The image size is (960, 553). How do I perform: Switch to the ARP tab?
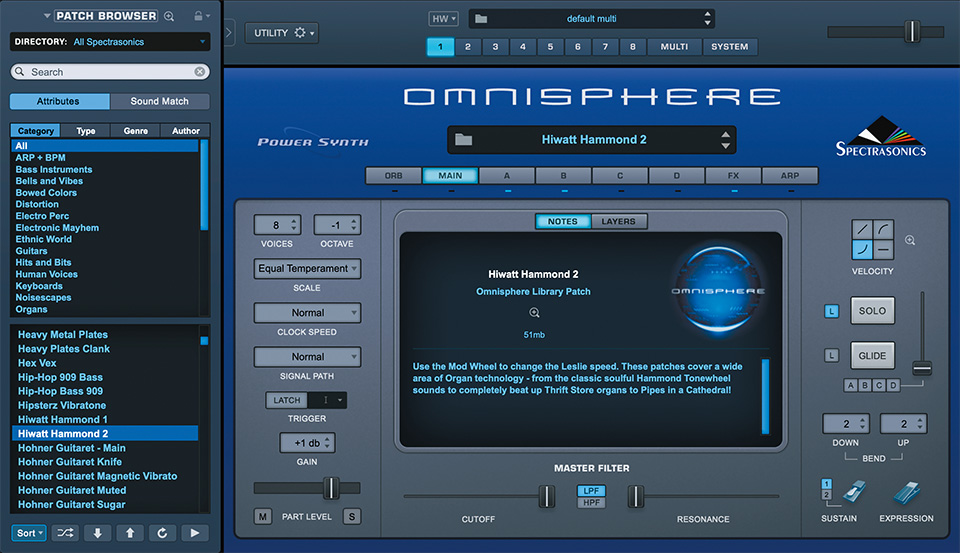click(x=790, y=176)
